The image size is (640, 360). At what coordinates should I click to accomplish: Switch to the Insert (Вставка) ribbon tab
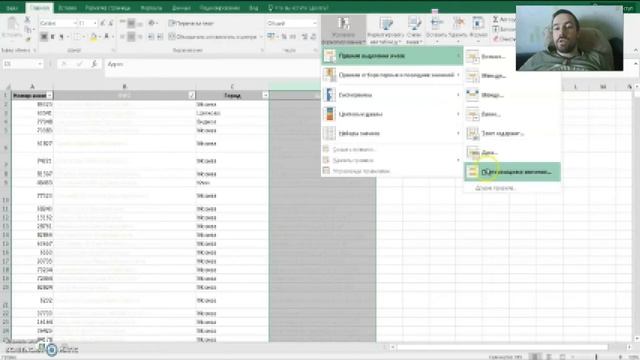(67, 8)
